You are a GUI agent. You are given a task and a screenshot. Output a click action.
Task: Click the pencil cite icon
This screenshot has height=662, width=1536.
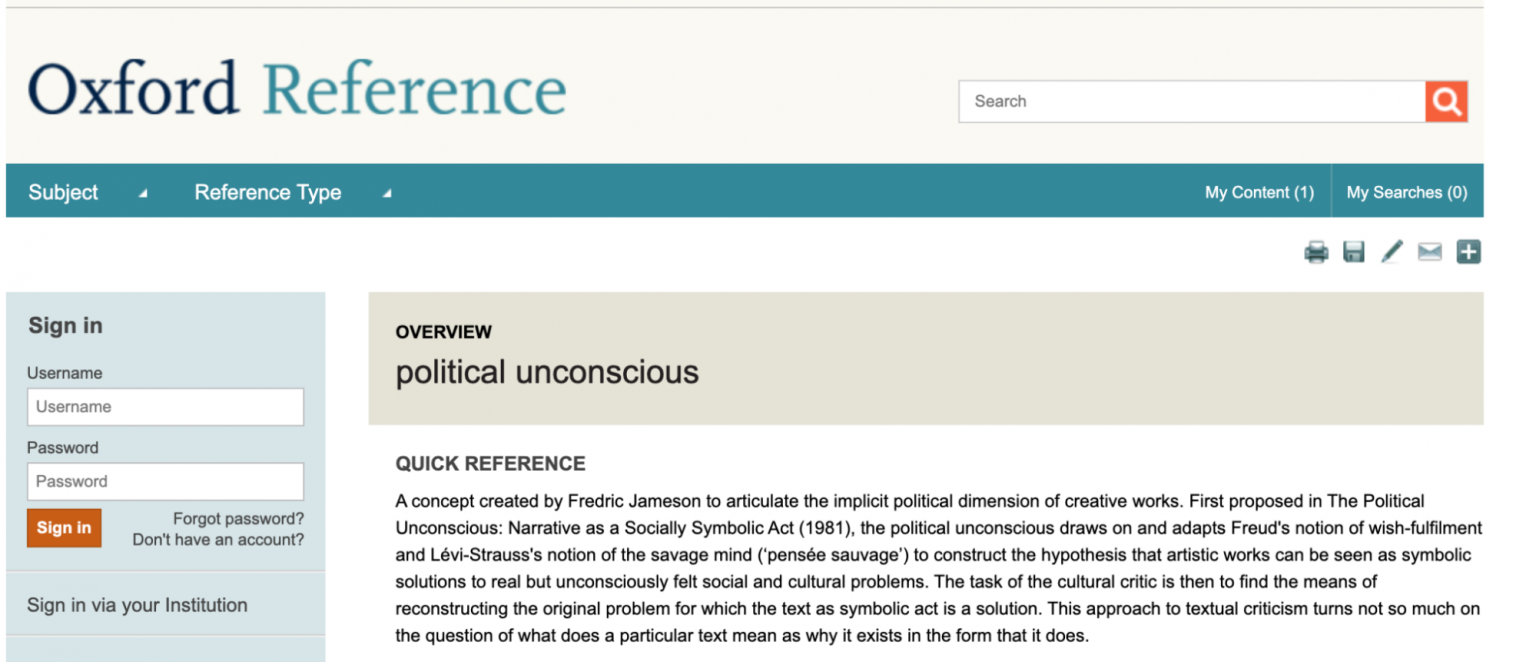point(1392,253)
